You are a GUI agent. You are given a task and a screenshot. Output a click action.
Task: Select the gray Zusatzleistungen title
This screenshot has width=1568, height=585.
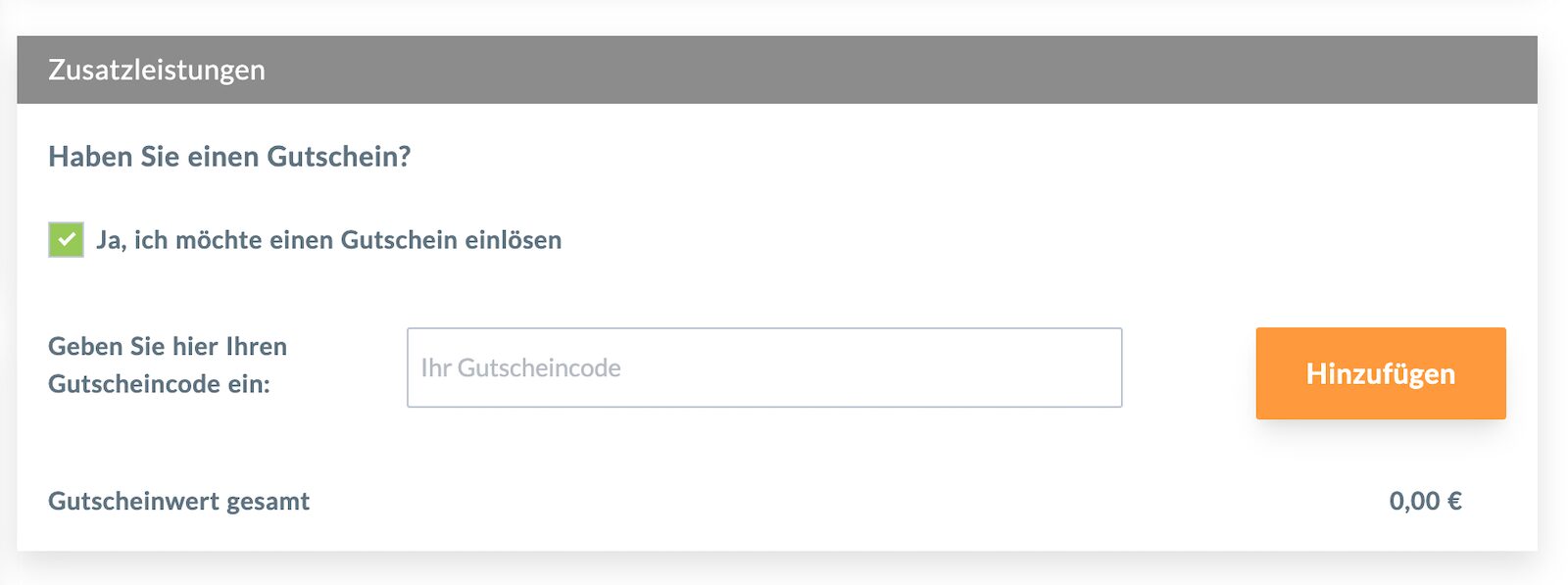[x=157, y=69]
